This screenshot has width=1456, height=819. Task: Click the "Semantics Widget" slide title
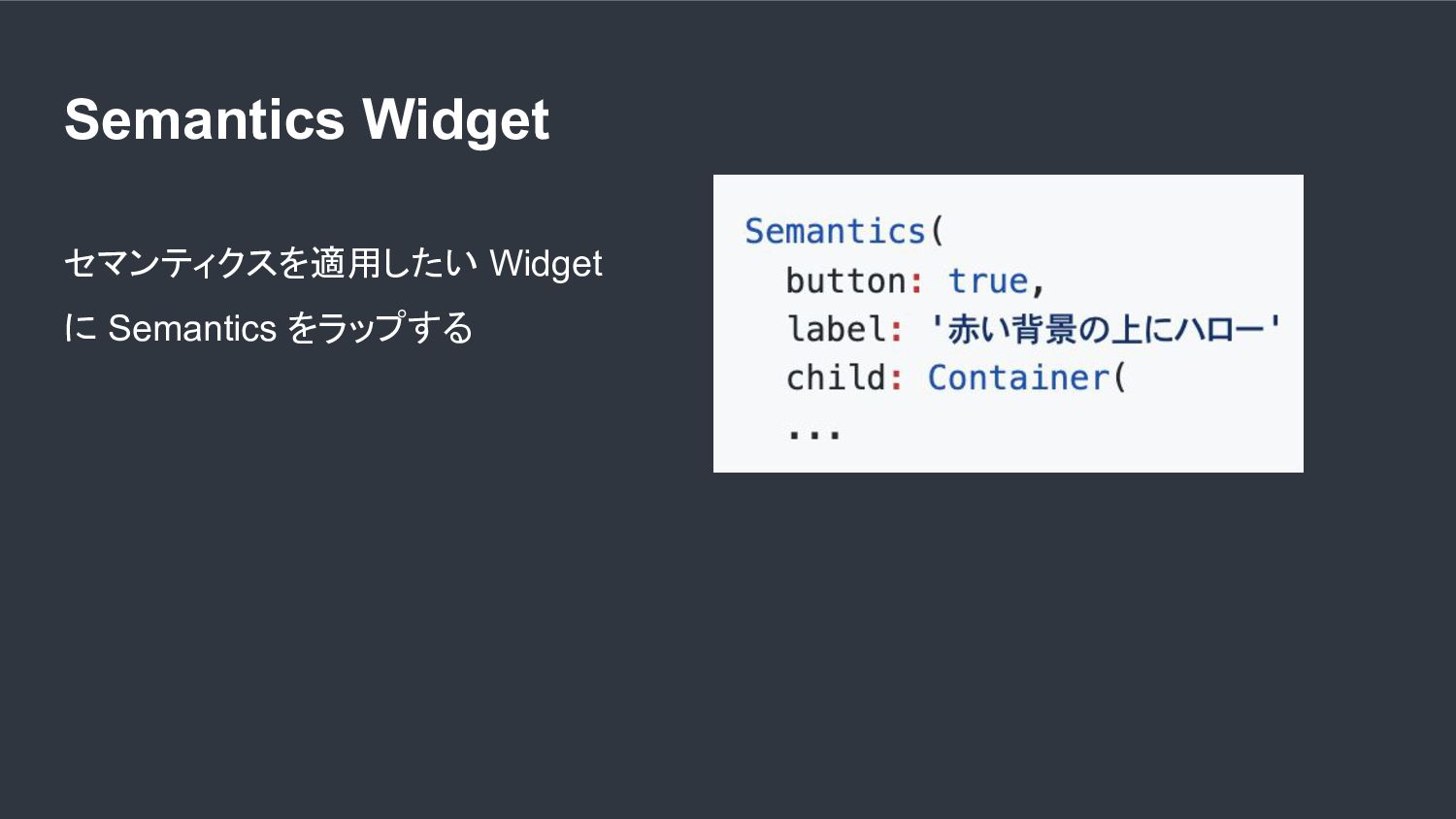tap(307, 120)
